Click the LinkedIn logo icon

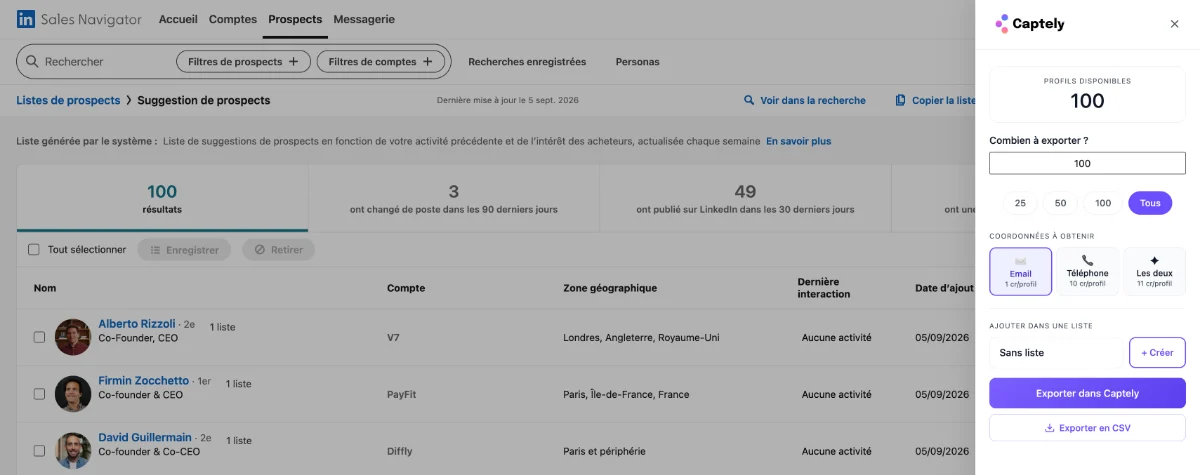pos(26,19)
